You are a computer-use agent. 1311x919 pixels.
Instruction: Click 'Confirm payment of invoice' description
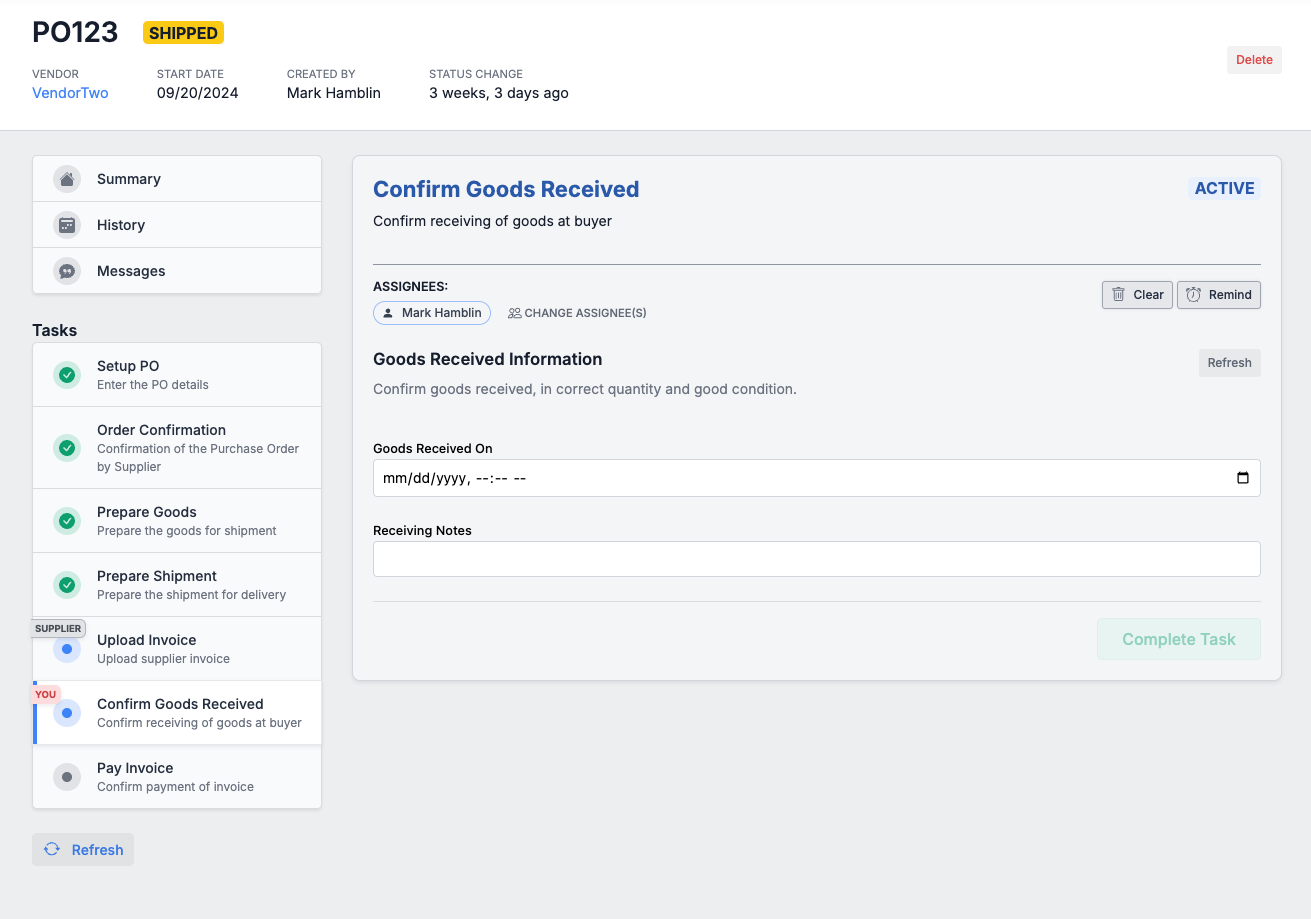pyautogui.click(x=175, y=787)
